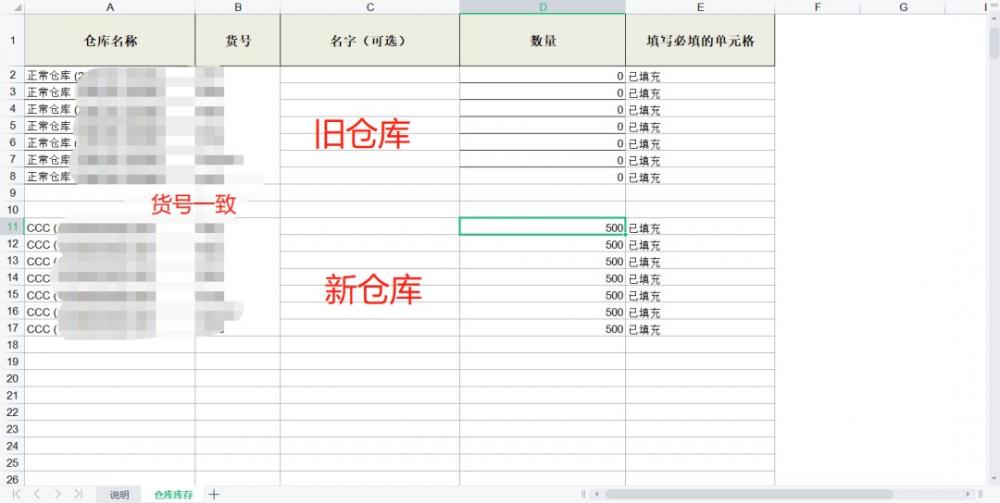Image resolution: width=1000 pixels, height=503 pixels.
Task: Click 已填充 cell in row 11
Action: tap(700, 226)
